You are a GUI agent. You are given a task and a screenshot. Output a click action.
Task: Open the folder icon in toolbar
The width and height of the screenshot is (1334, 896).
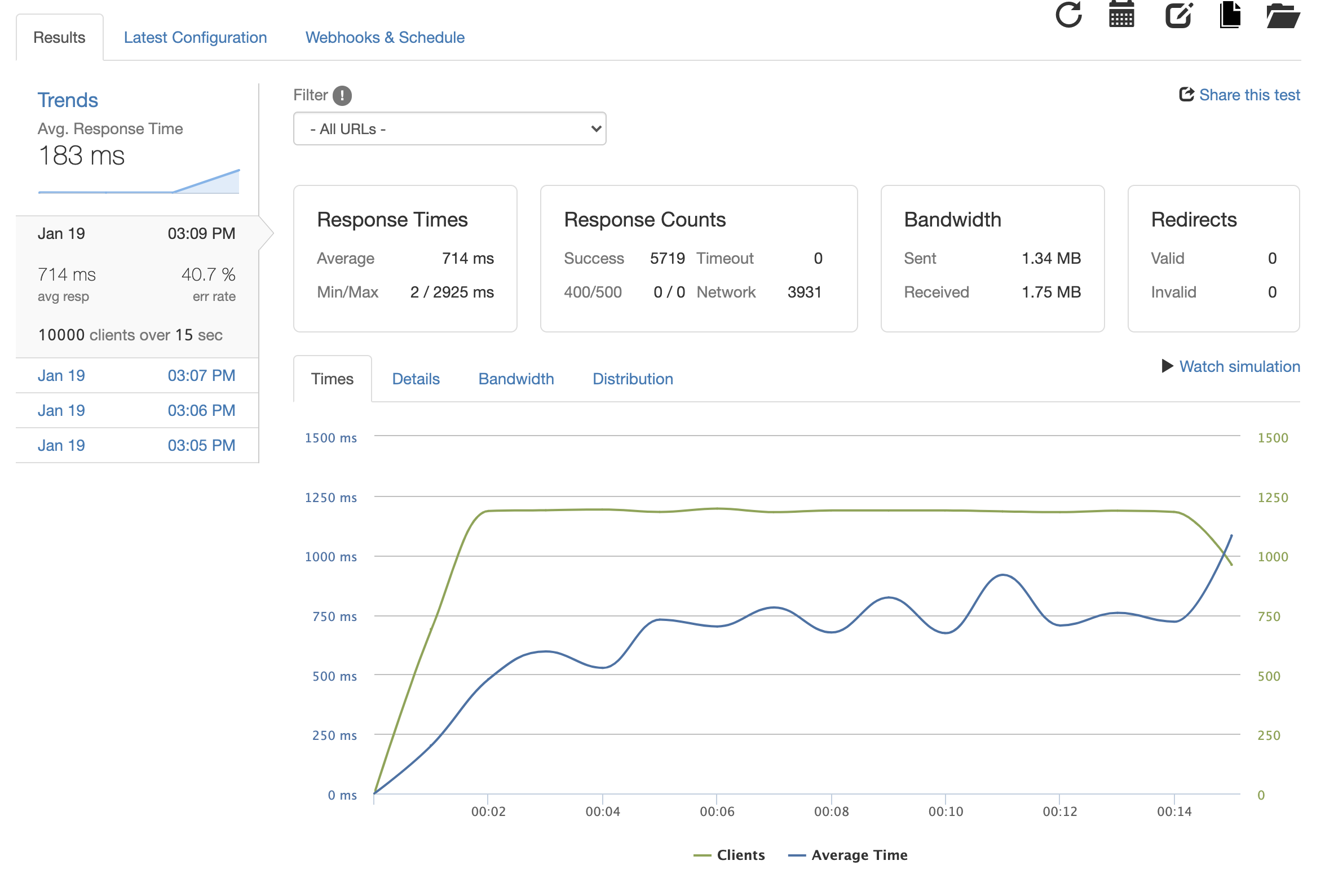tap(1283, 15)
